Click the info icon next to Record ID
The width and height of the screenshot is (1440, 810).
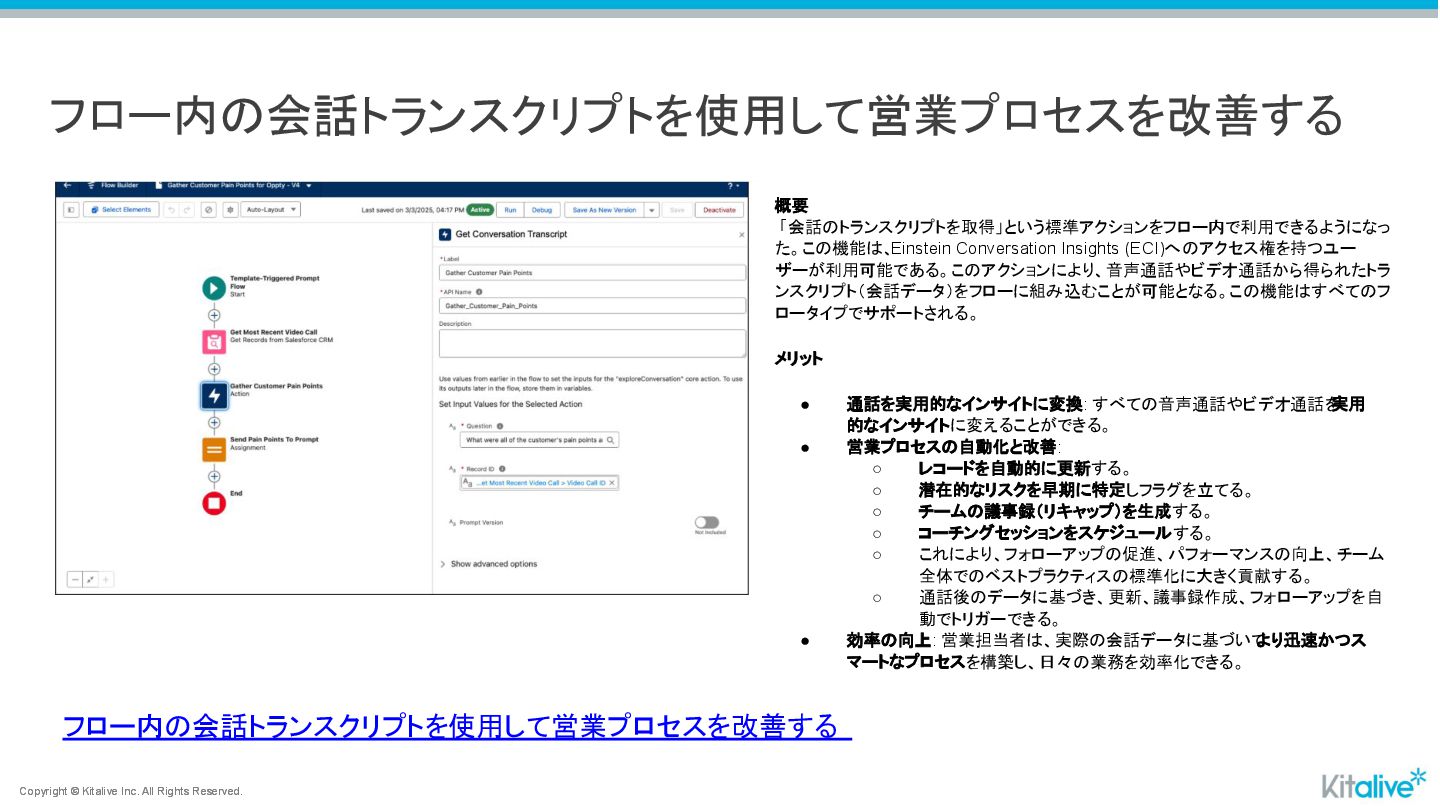click(x=502, y=469)
